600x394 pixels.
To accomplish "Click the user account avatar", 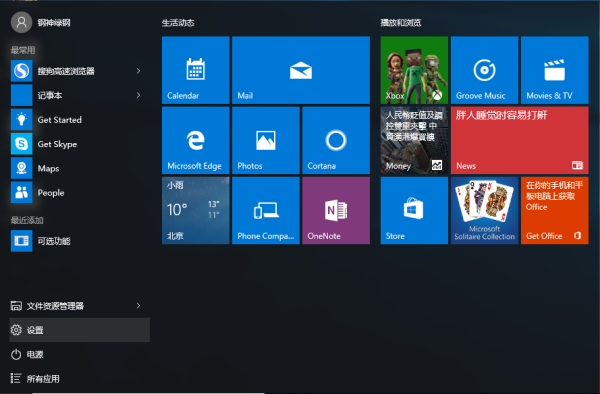I will tap(21, 22).
